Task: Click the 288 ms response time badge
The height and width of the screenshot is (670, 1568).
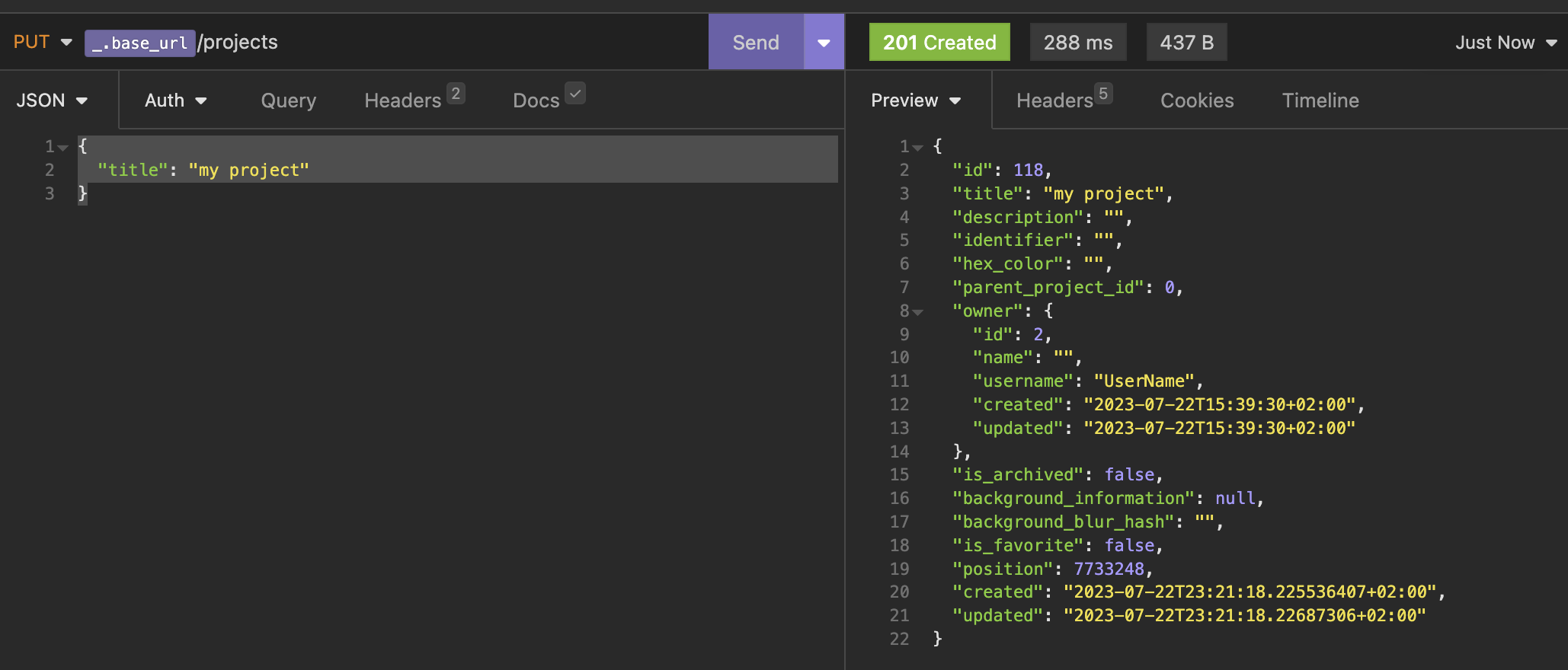Action: 1078,42
